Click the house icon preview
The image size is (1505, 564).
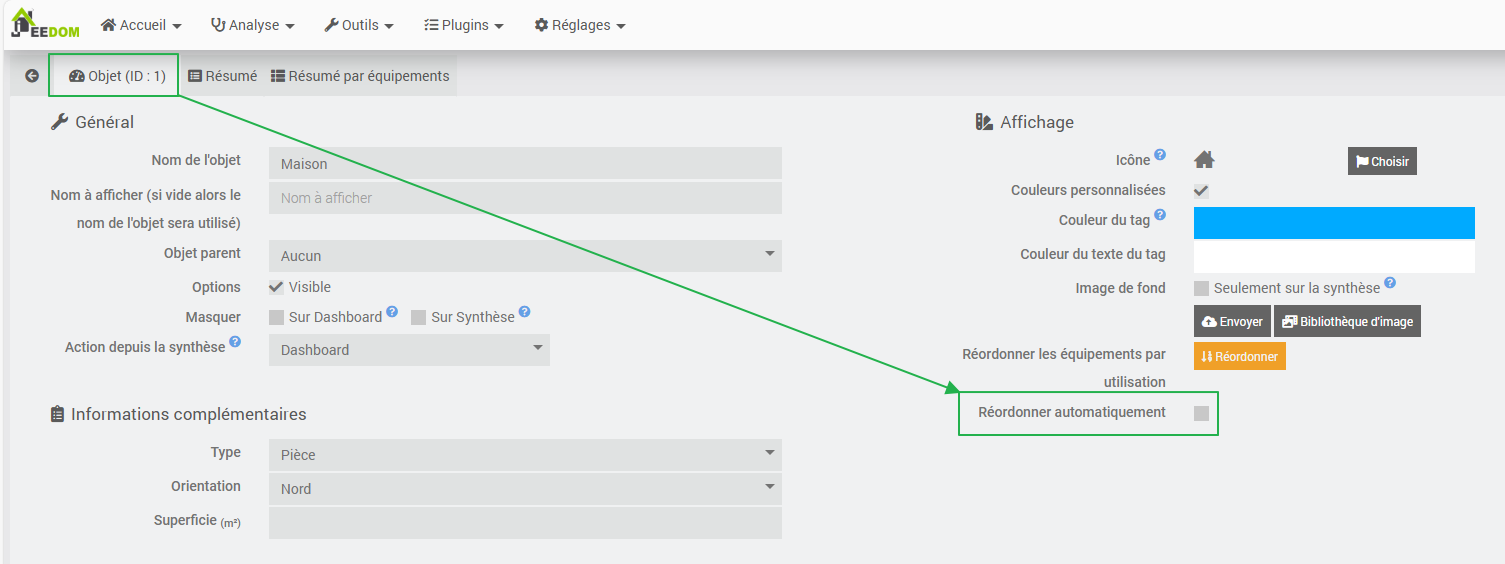[1204, 160]
